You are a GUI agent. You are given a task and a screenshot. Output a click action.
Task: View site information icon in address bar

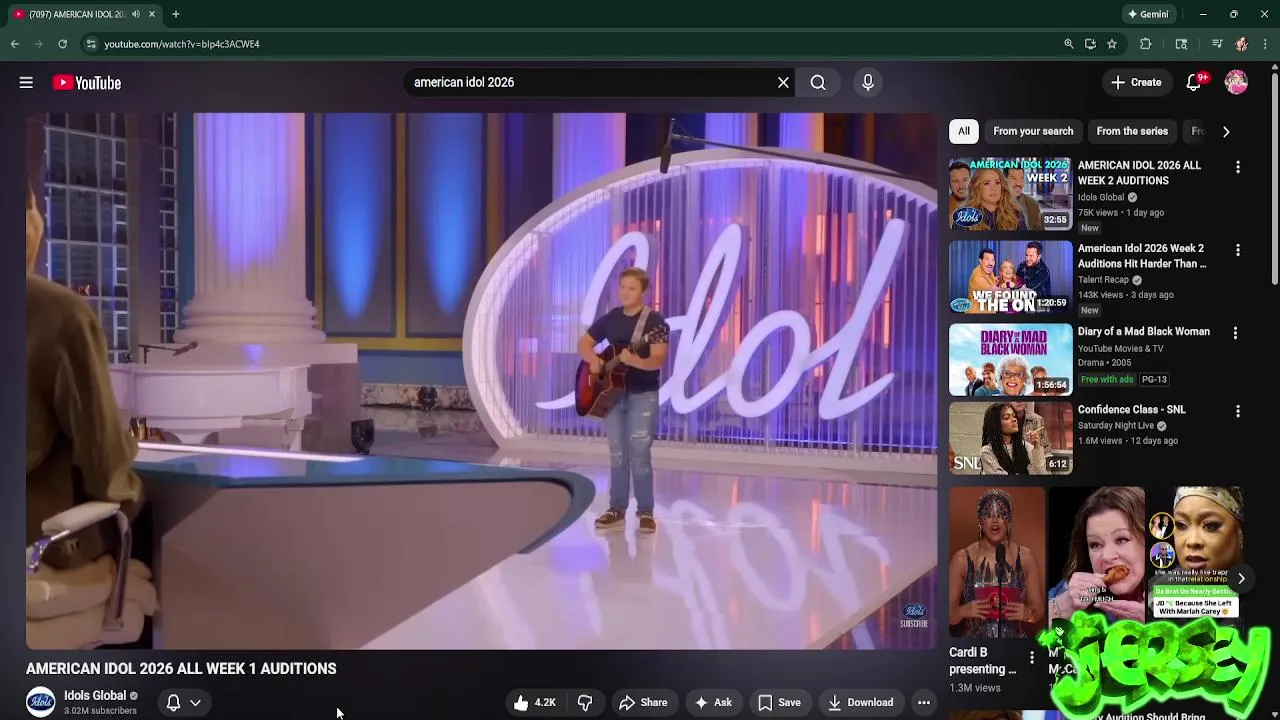click(x=91, y=44)
